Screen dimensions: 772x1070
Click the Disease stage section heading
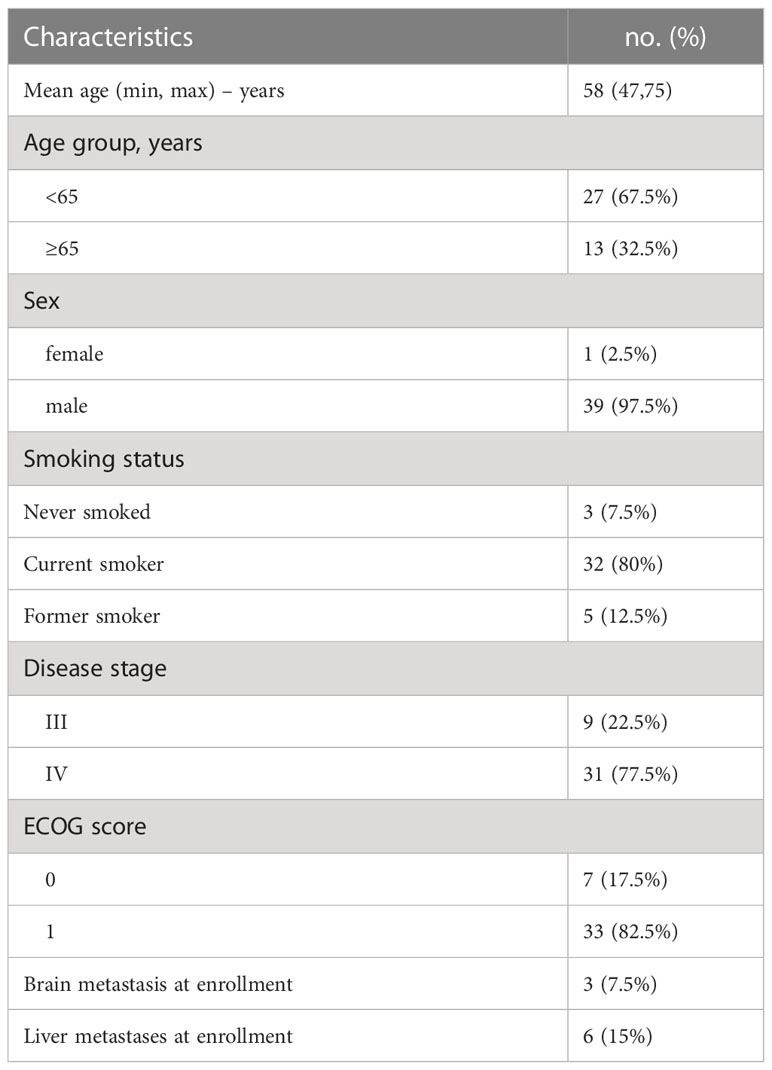(95, 669)
